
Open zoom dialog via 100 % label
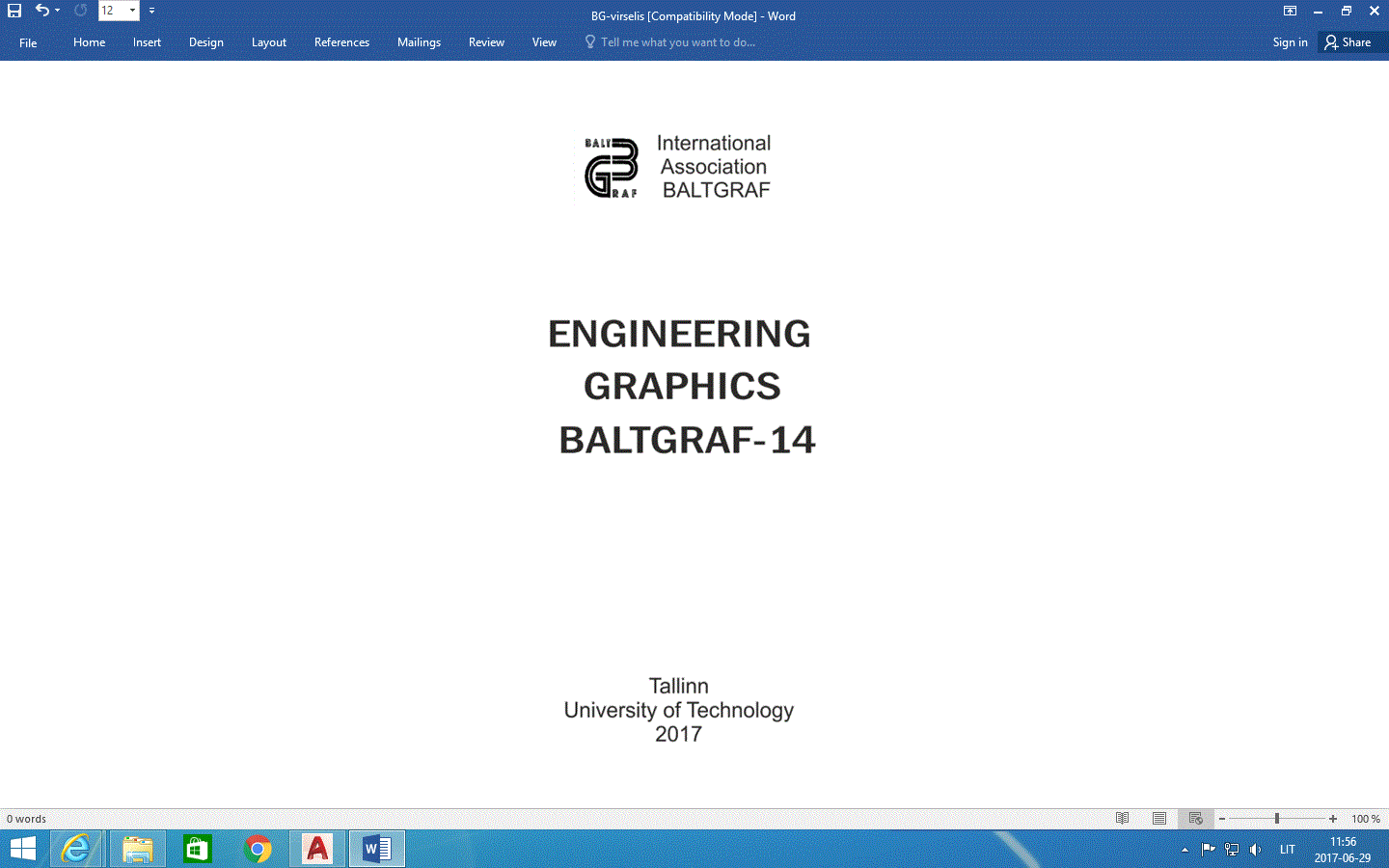tap(1366, 819)
